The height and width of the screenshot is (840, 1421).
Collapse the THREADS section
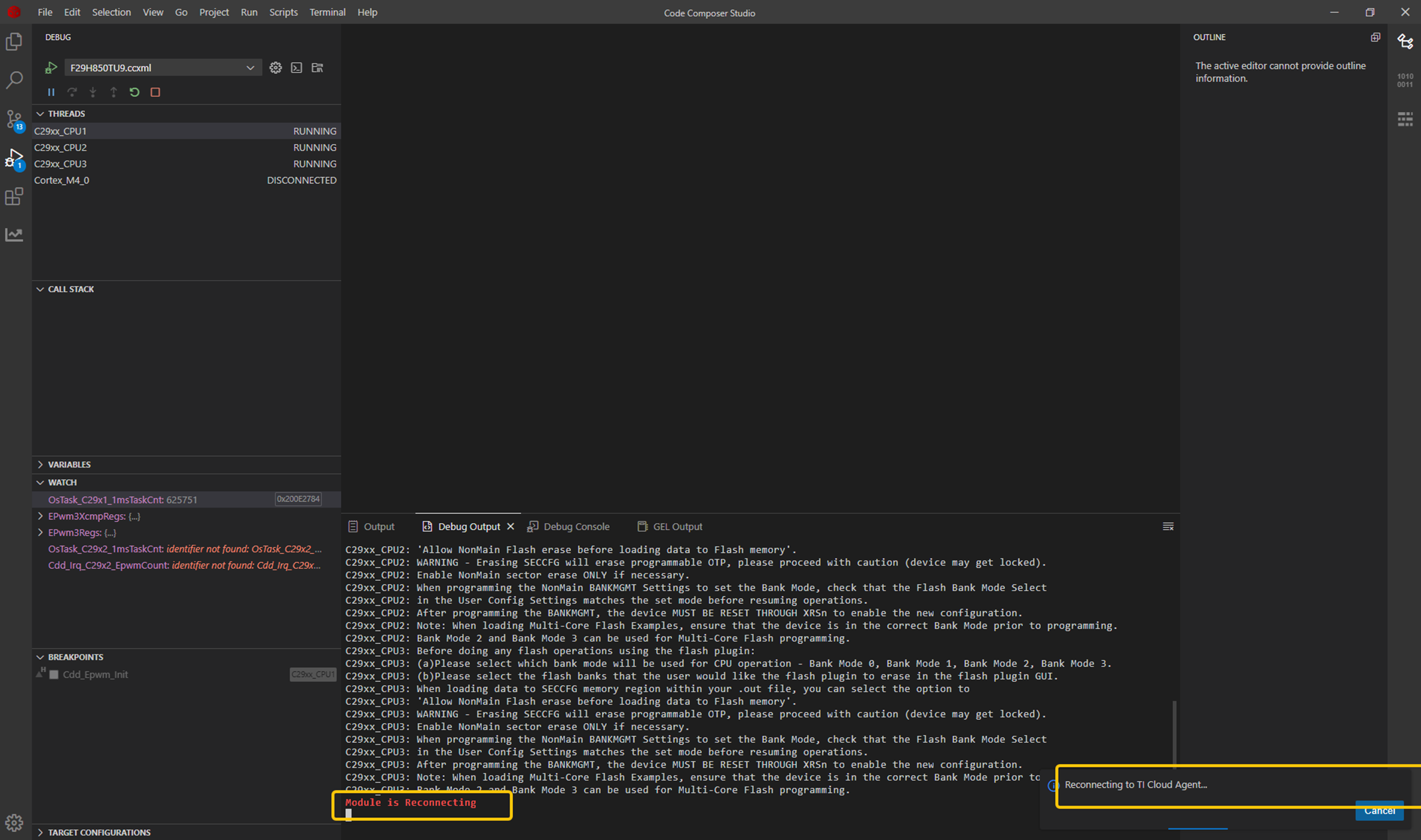coord(40,114)
